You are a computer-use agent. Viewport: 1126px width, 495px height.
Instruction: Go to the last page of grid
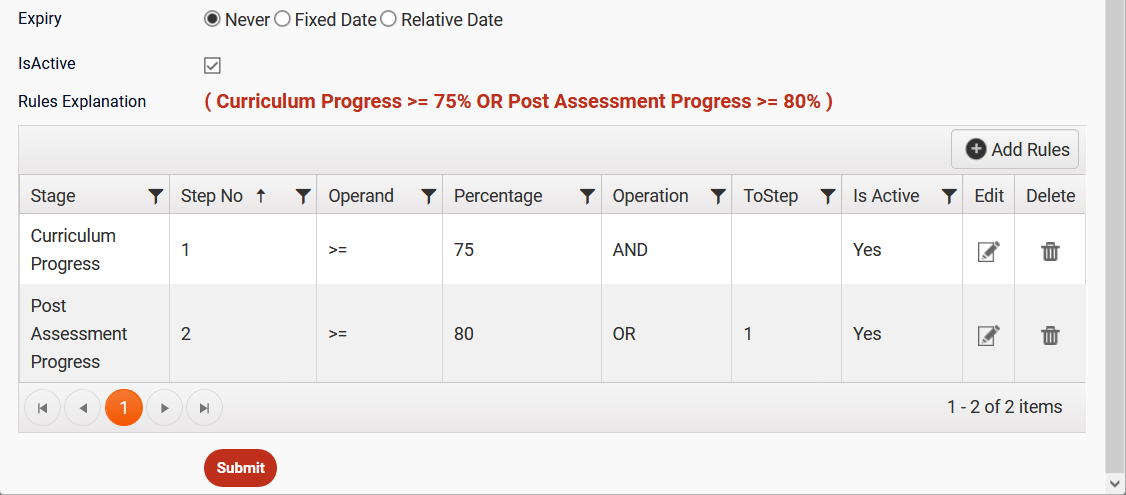(204, 408)
